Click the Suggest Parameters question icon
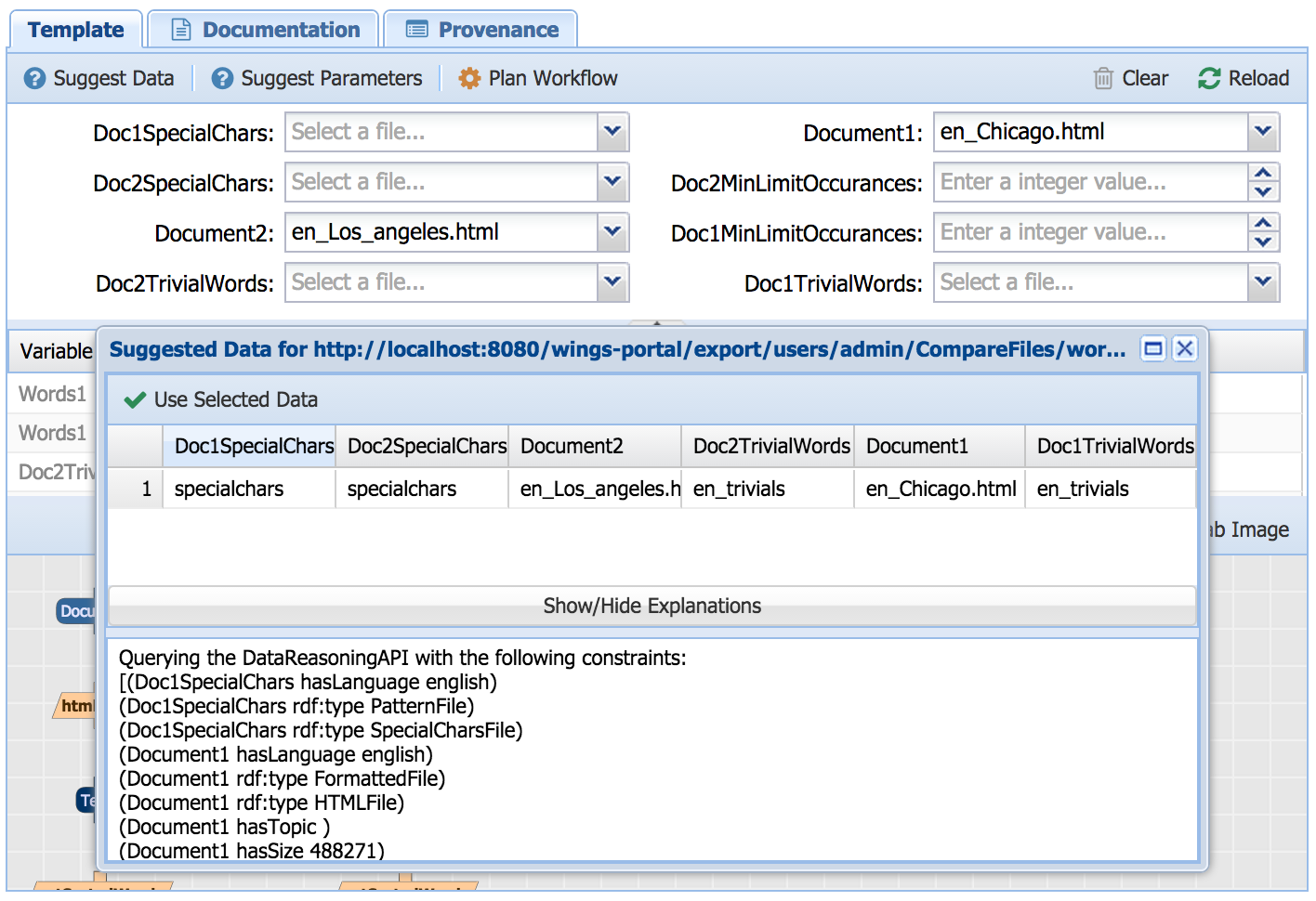Viewport: 1316px width, 901px height. coord(222,79)
